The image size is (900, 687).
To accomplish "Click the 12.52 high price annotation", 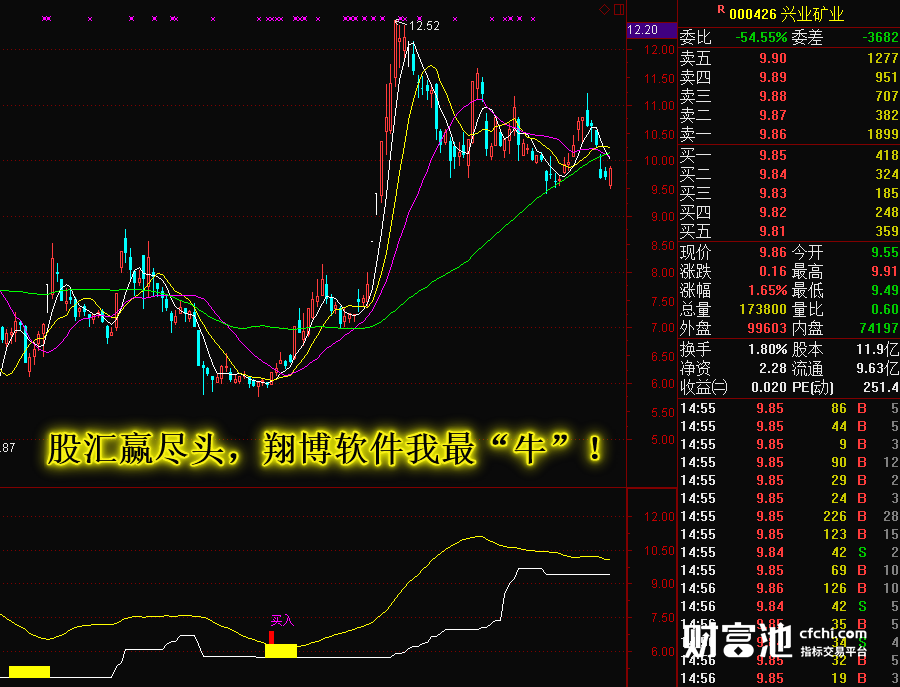I will pos(424,26).
